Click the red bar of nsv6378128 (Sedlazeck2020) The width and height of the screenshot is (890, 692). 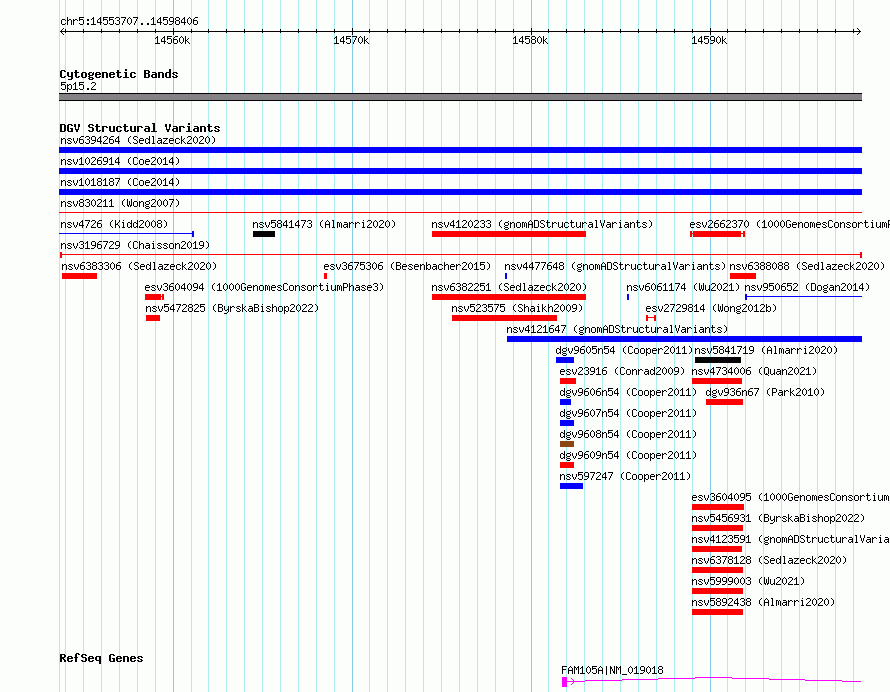(717, 570)
